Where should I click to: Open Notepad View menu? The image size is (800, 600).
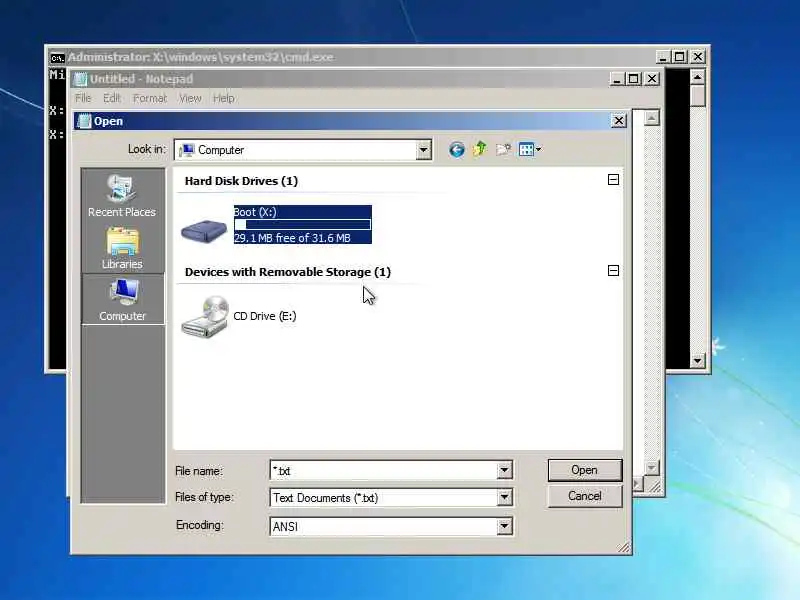pyautogui.click(x=190, y=98)
